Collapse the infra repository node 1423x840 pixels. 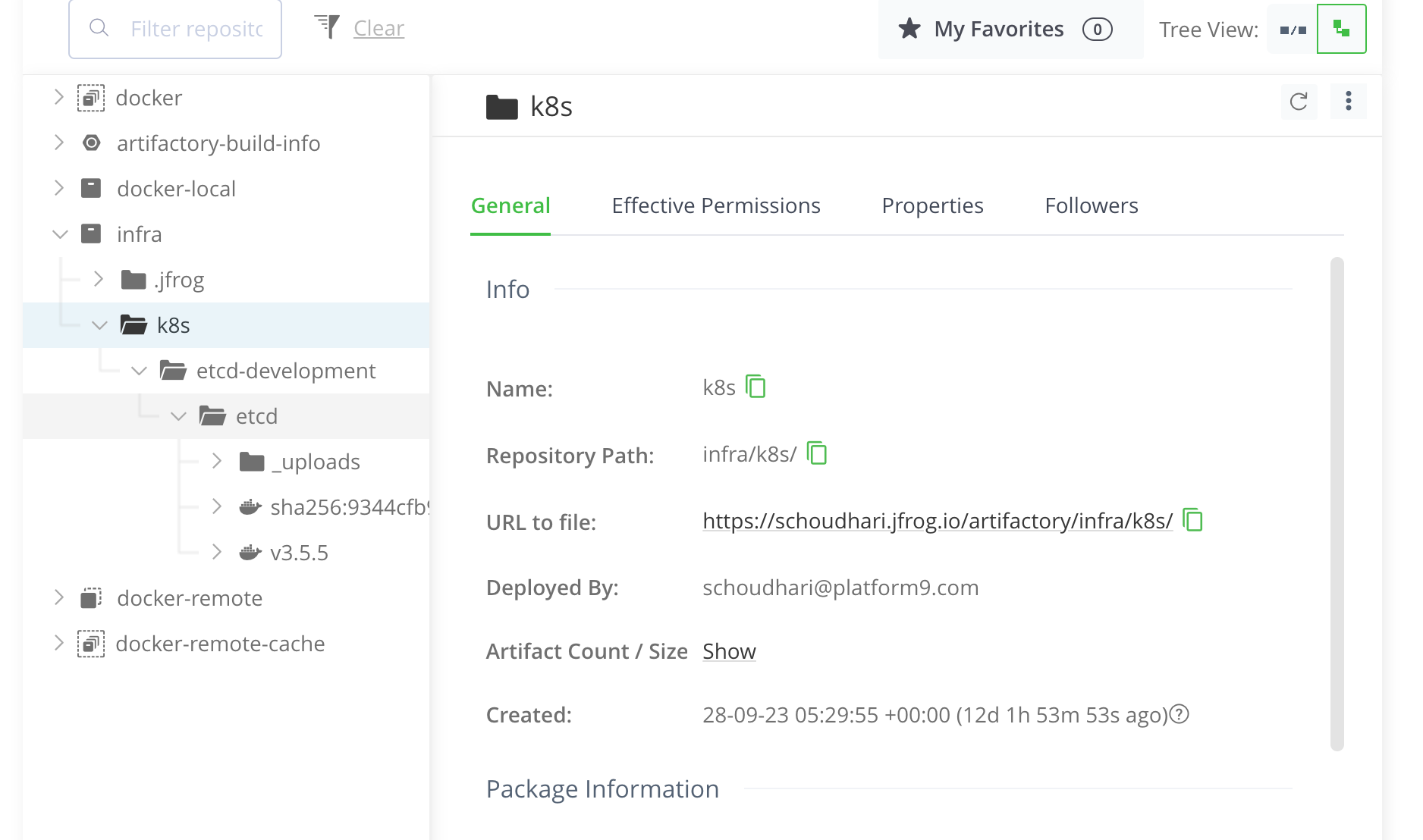(60, 234)
